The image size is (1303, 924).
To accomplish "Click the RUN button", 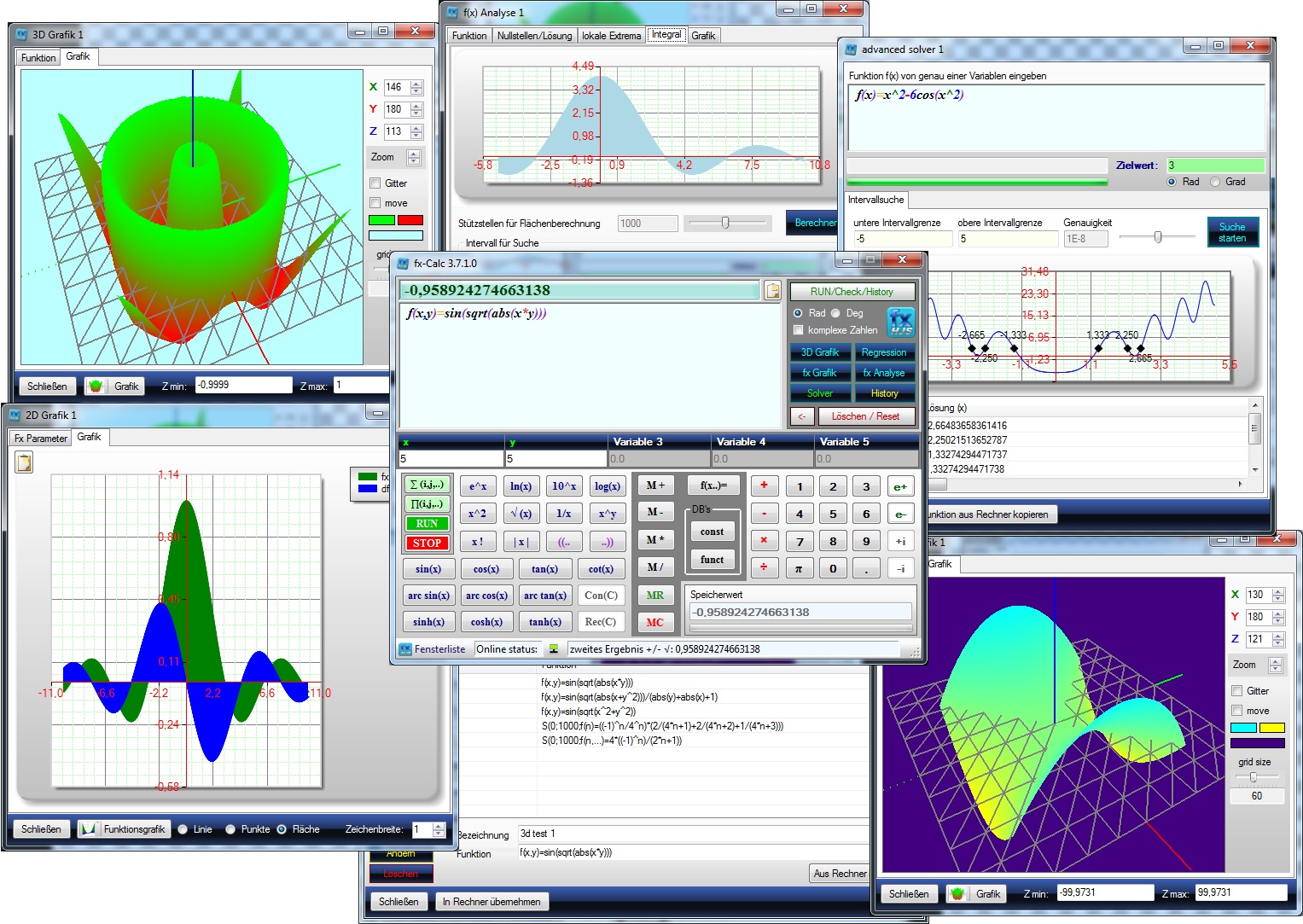I will (427, 523).
